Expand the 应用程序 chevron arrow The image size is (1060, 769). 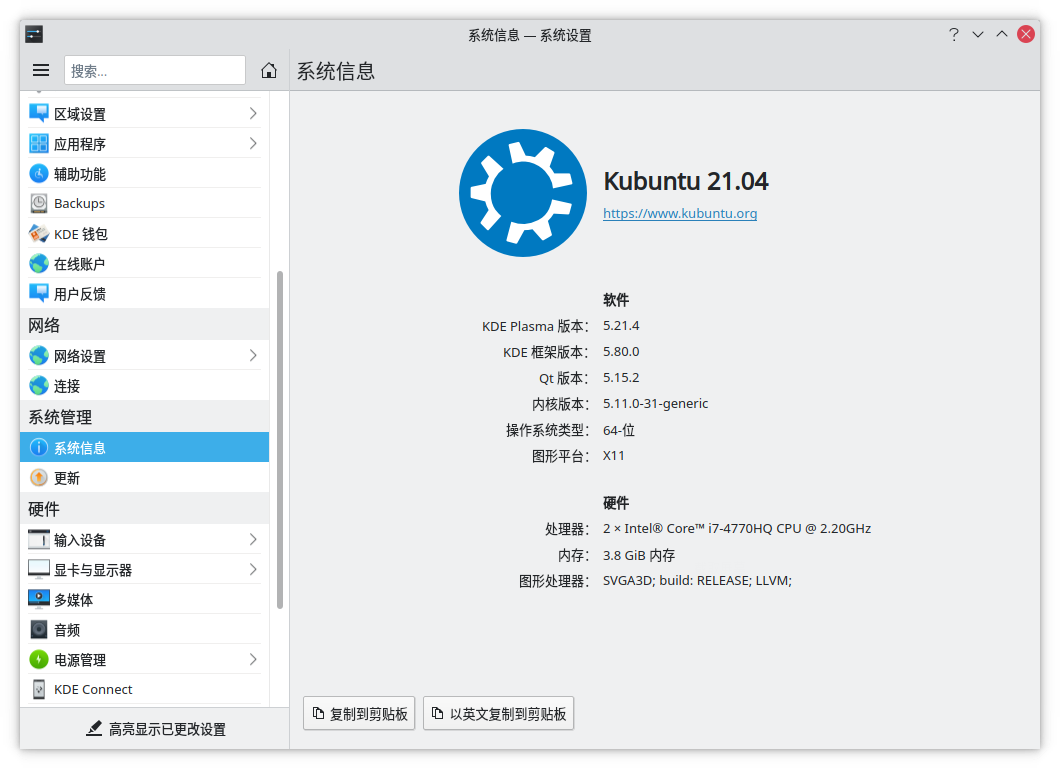pos(253,143)
